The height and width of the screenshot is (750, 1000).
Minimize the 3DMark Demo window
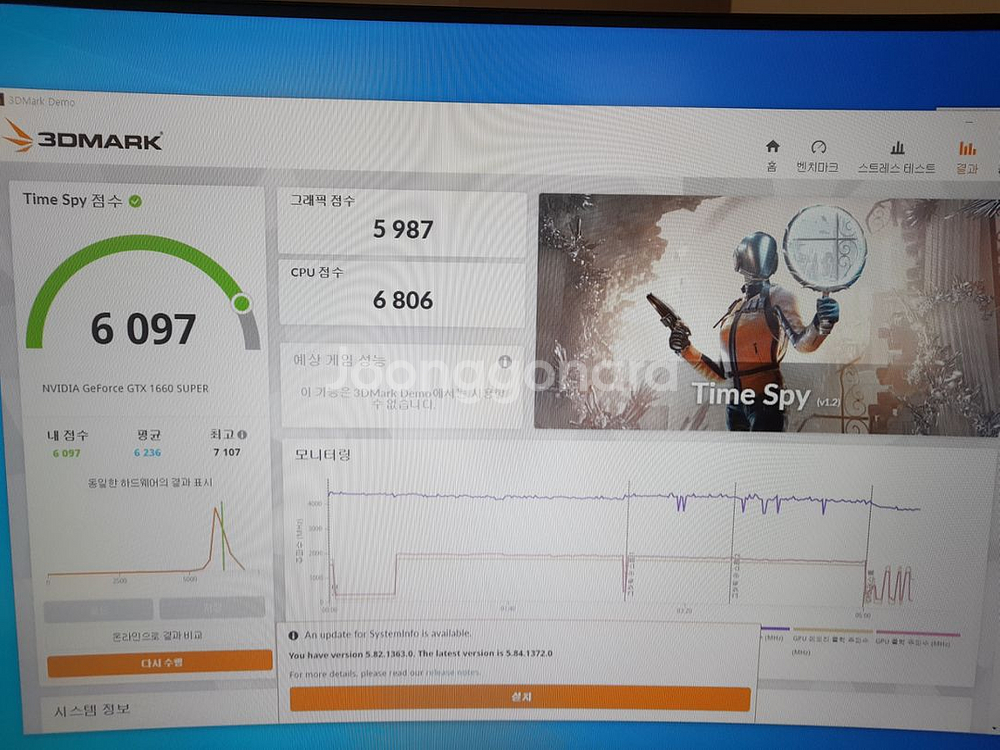click(969, 121)
